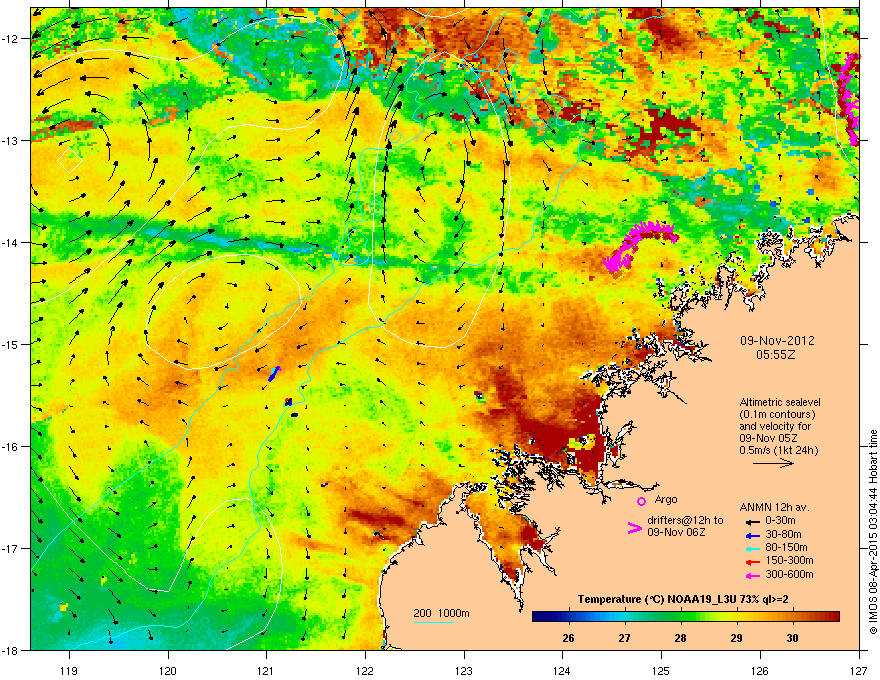This screenshot has height=680, width=880.
Task: Click the '124' longitude axis label
Action: (563, 670)
